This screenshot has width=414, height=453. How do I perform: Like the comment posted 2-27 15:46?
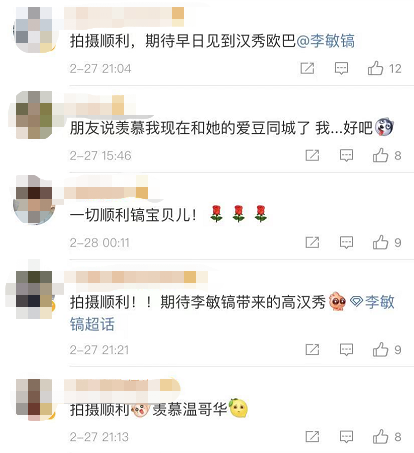tap(381, 155)
